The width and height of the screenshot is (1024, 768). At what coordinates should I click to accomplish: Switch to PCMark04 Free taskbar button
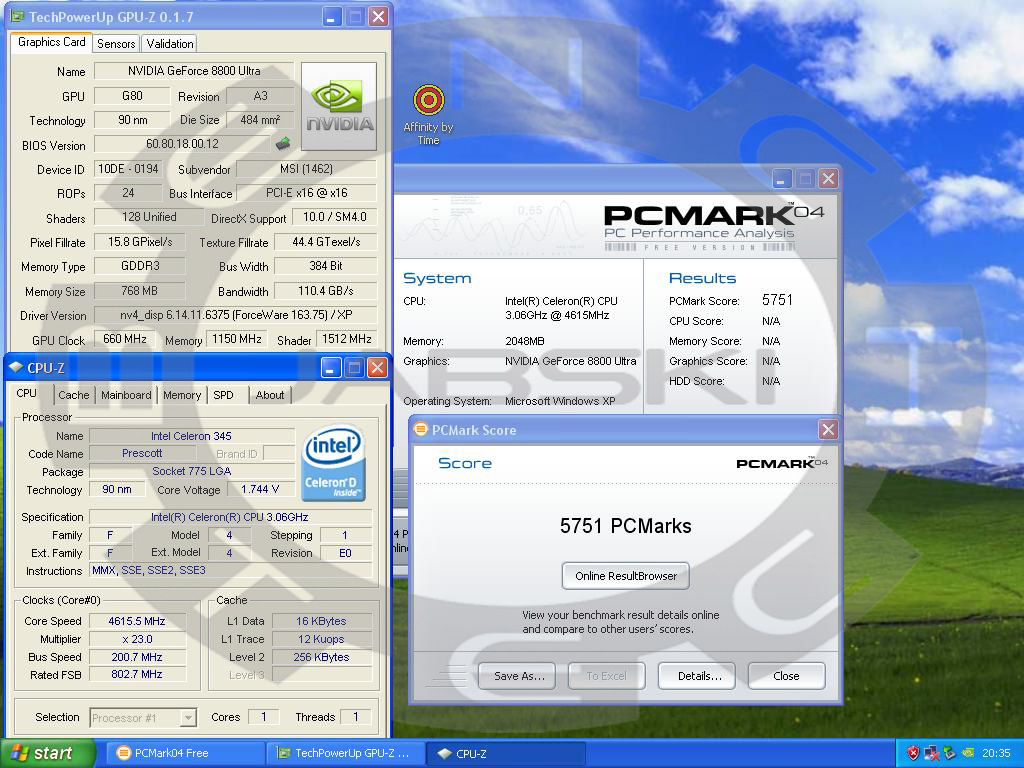coord(185,753)
